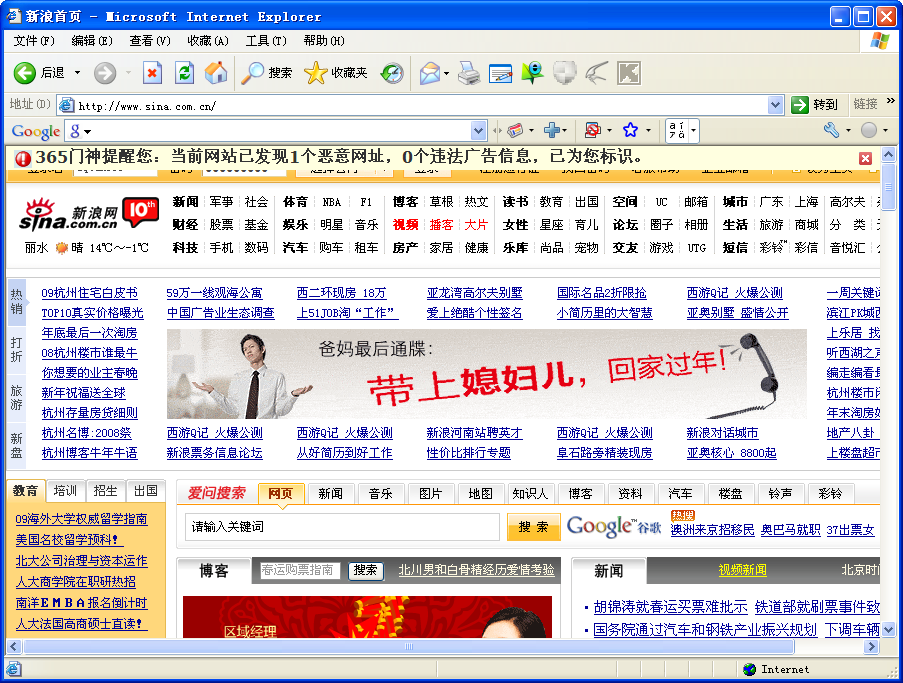
Task: Open the Google toolbar search box dropdown
Action: tap(477, 131)
